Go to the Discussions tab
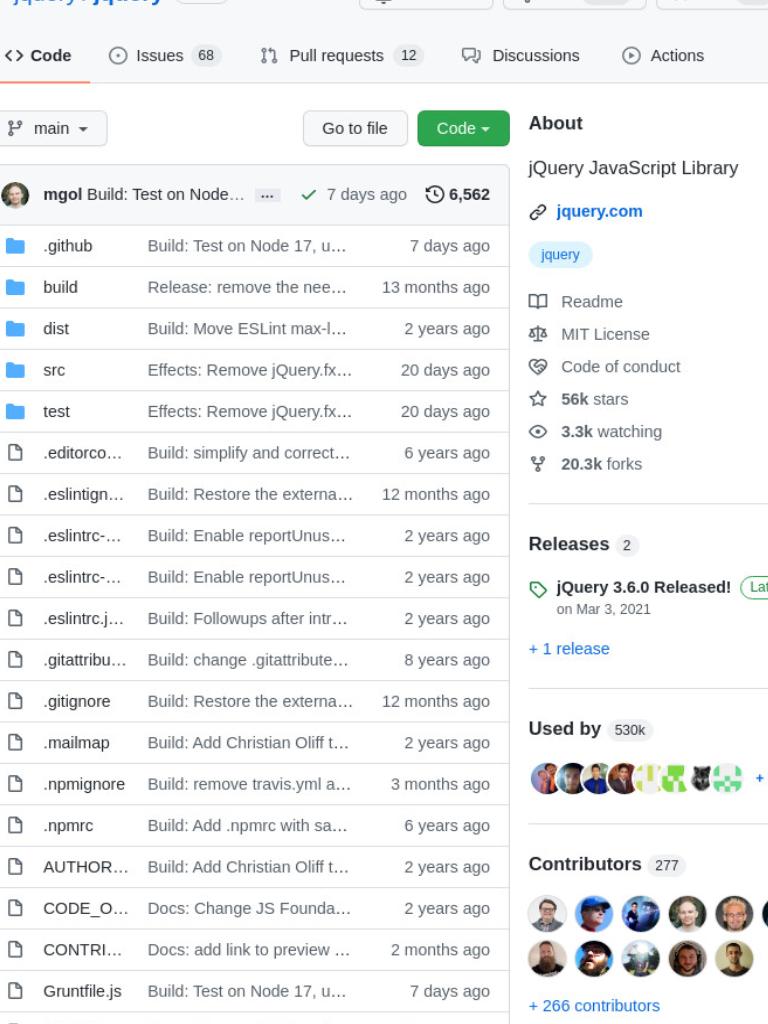This screenshot has width=768, height=1024. 520,56
